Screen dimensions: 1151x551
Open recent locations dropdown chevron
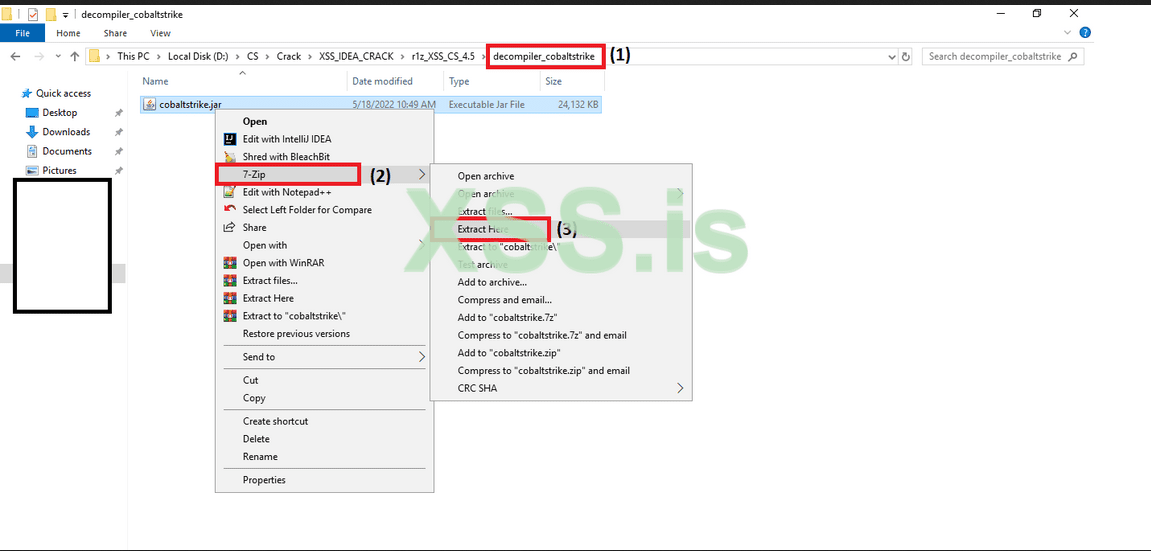coord(57,56)
